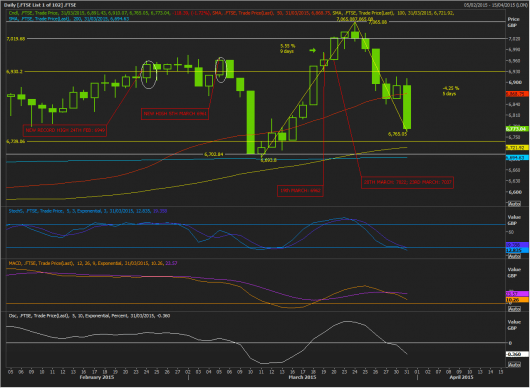Select the green 6,773.04 last price tag
Viewport: 530px width, 388px height.
pos(517,129)
